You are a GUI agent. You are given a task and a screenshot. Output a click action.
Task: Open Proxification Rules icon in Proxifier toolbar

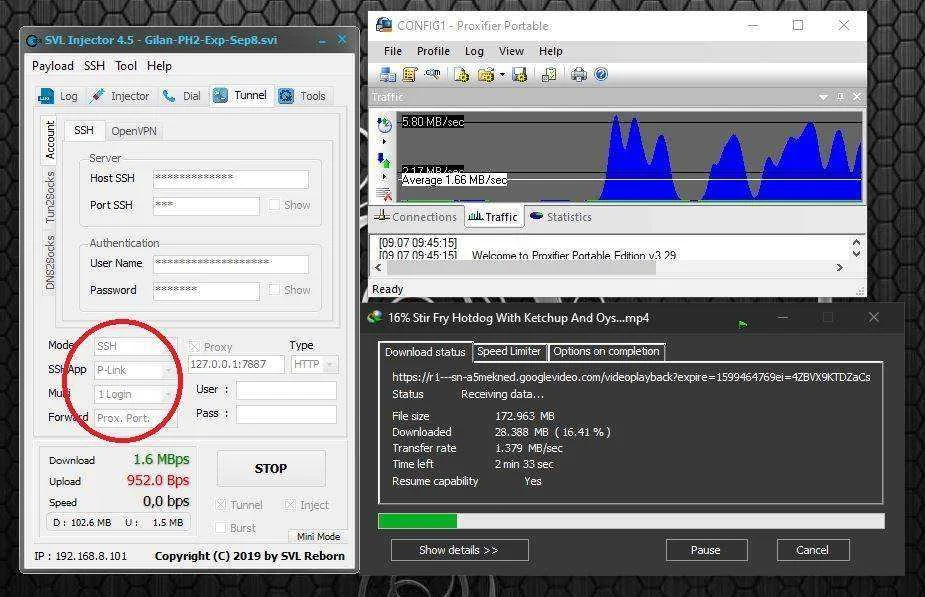409,75
